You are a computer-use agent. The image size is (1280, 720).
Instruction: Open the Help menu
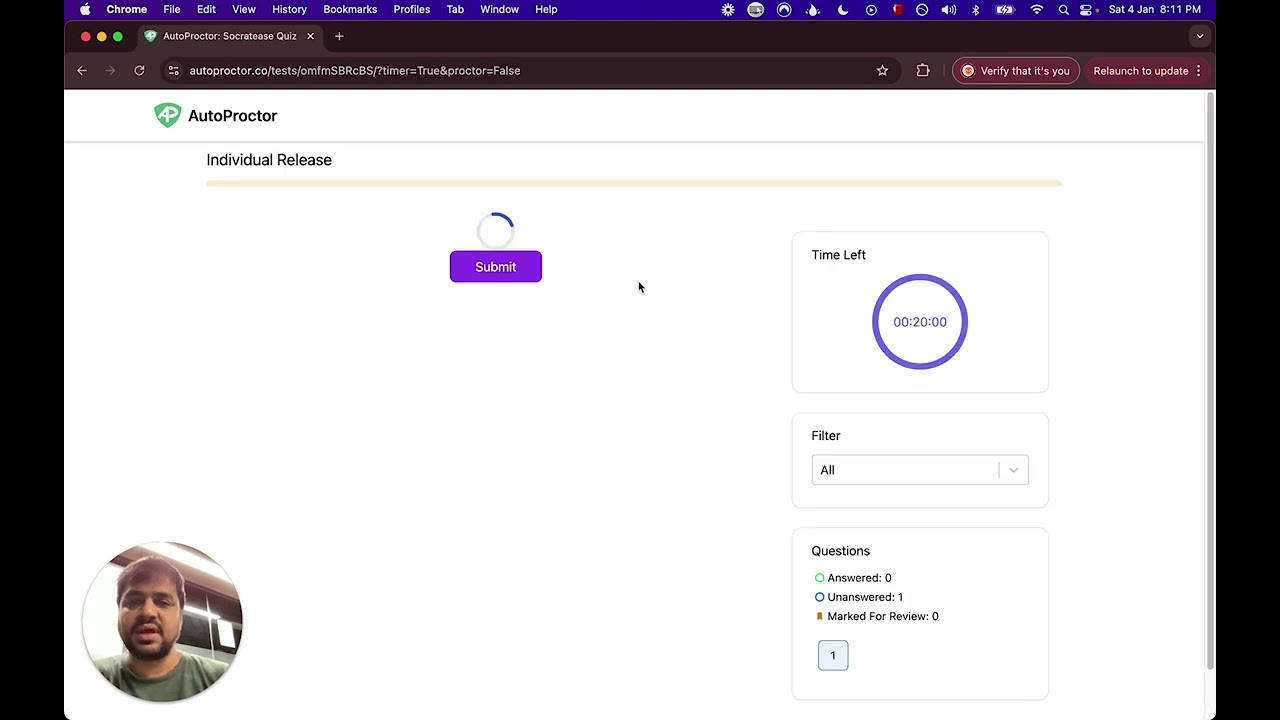click(546, 9)
